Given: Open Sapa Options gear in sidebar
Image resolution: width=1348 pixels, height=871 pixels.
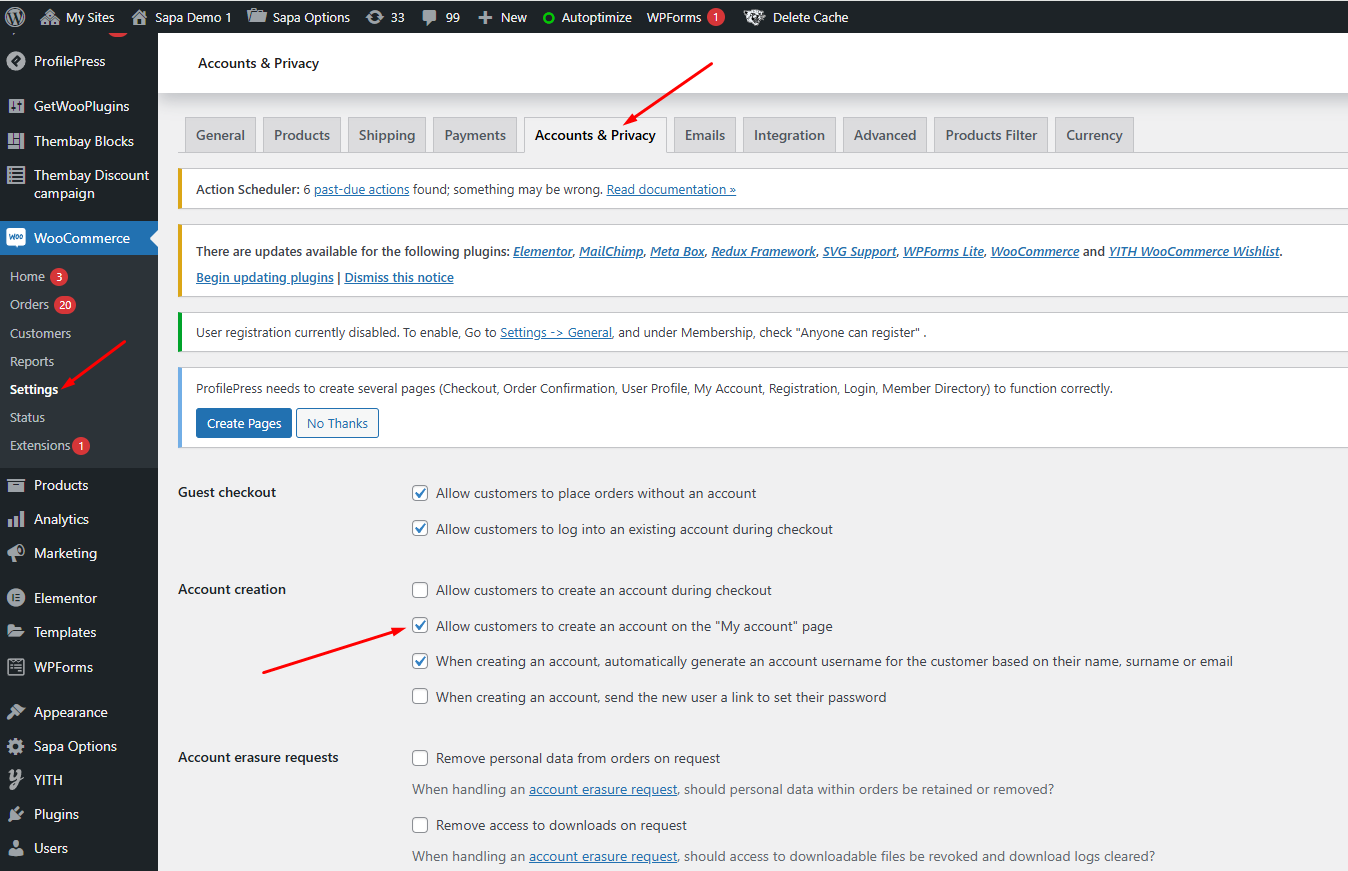Looking at the screenshot, I should (16, 746).
